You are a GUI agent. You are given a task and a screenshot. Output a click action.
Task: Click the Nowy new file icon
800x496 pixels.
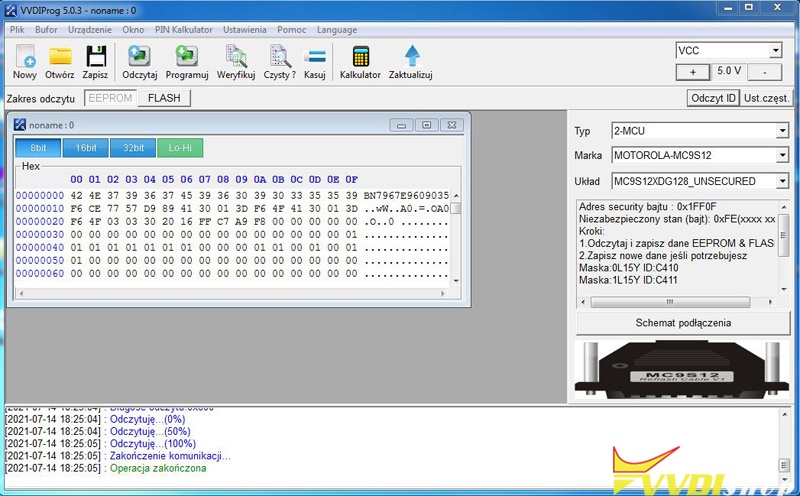click(25, 56)
